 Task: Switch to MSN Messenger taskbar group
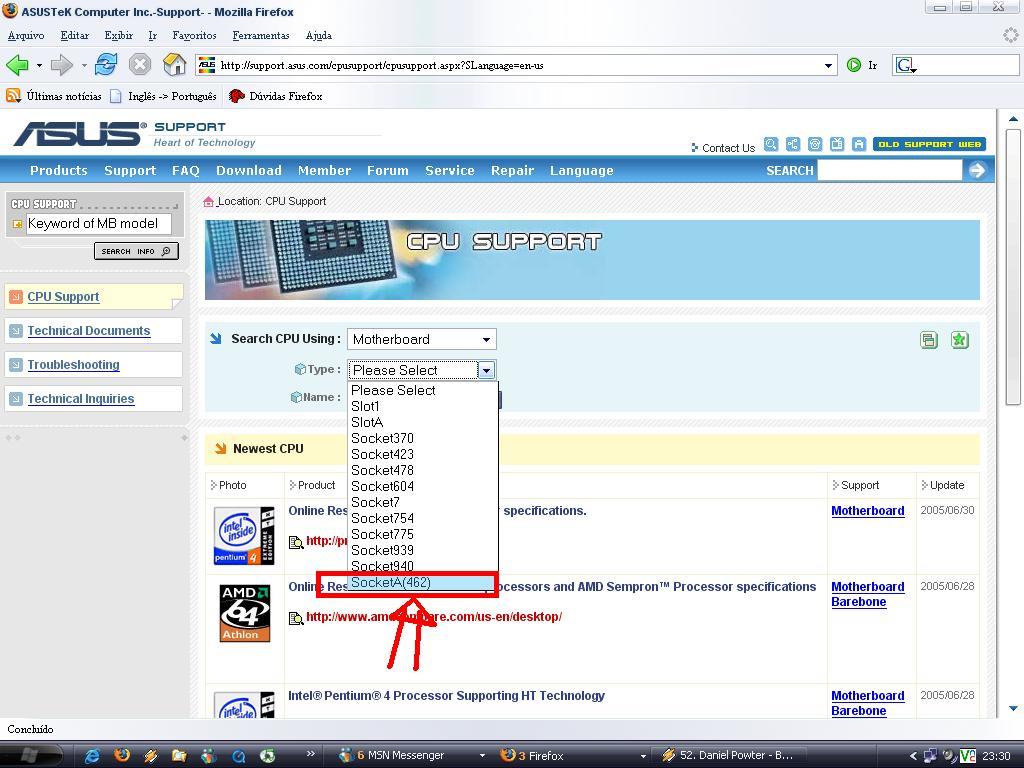coord(413,756)
